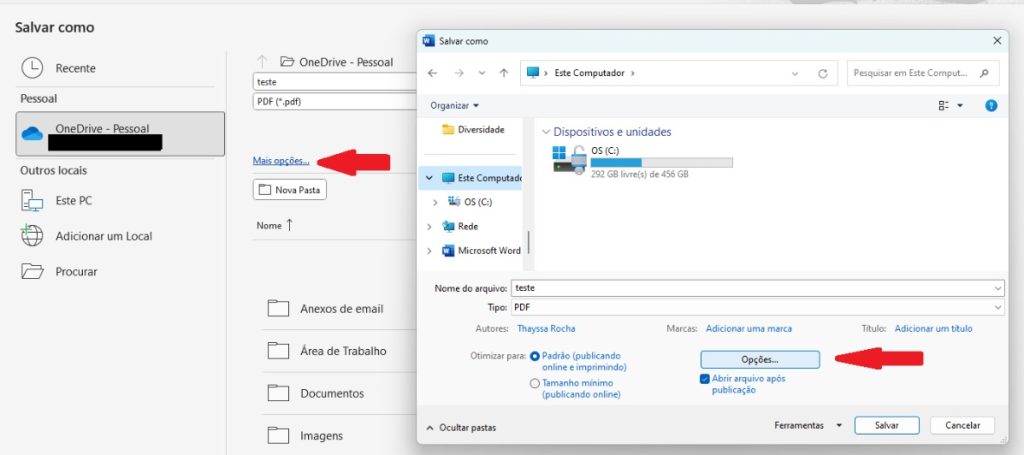Click the Procurar folder icon
This screenshot has width=1024, height=455.
pos(33,271)
